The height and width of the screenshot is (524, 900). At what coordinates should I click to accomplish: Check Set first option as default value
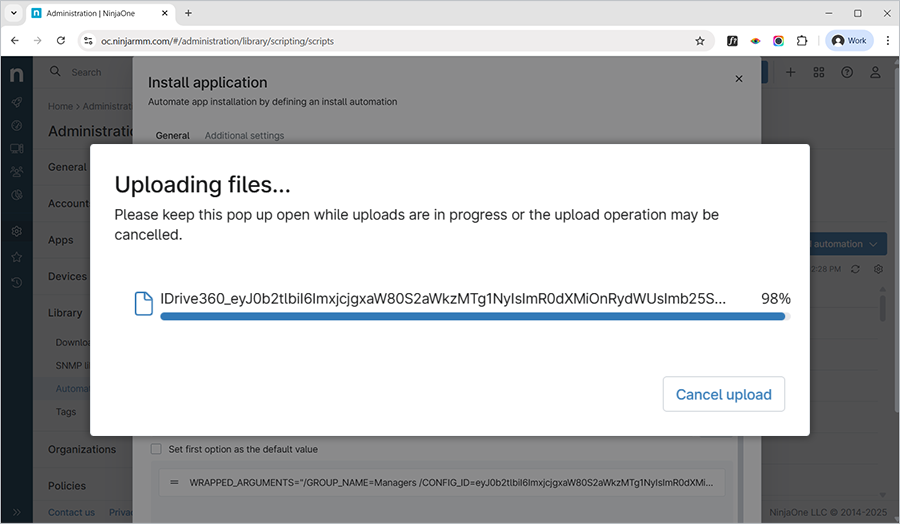156,449
